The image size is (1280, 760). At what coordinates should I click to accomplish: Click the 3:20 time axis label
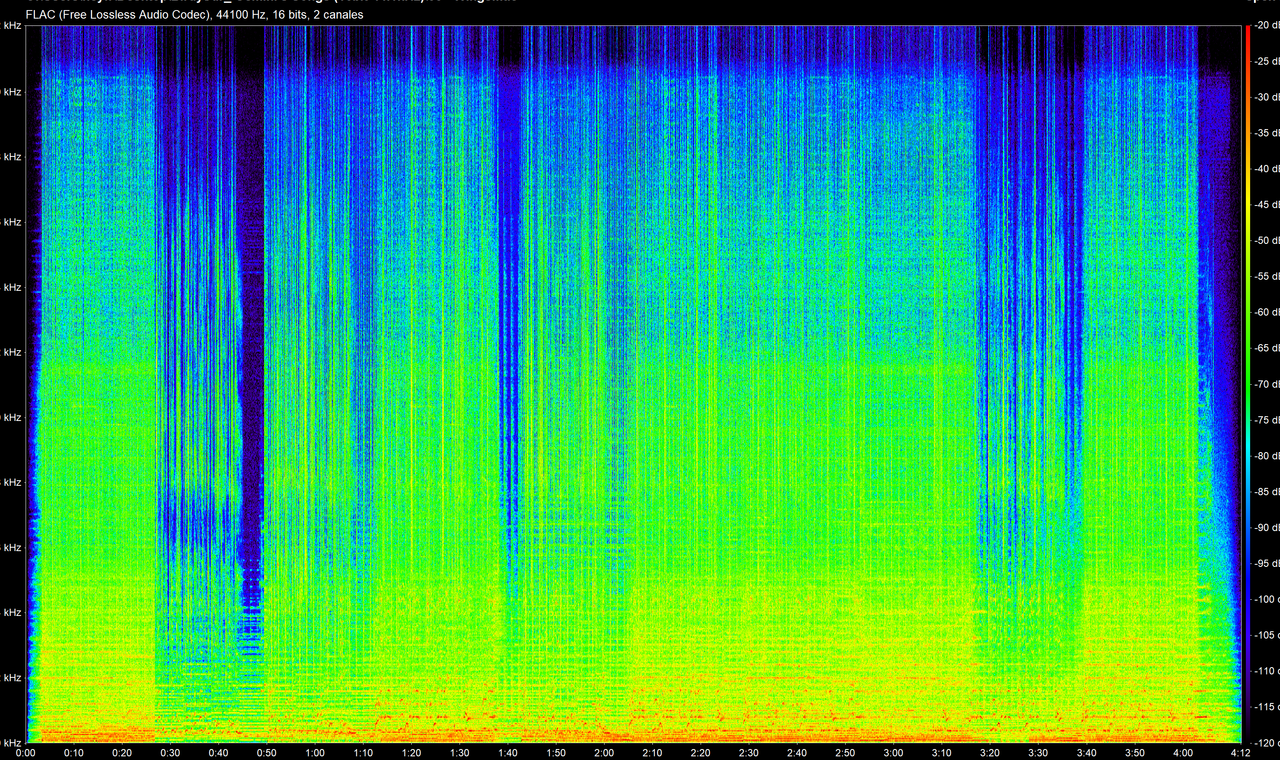tap(990, 752)
